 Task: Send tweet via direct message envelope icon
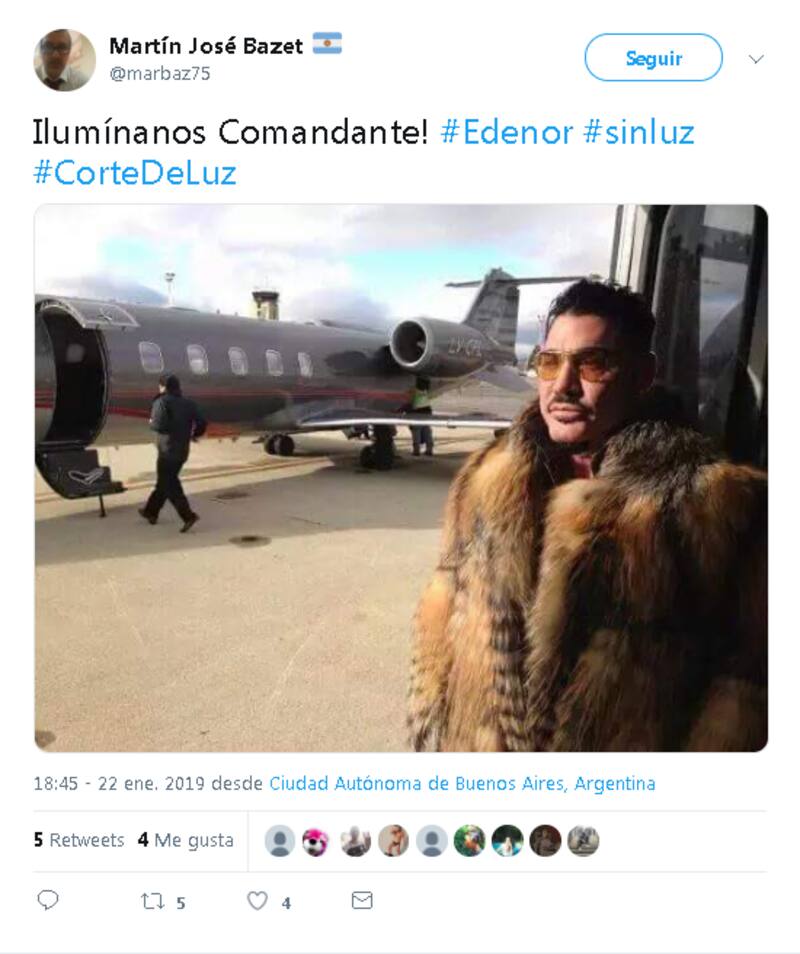[x=362, y=900]
